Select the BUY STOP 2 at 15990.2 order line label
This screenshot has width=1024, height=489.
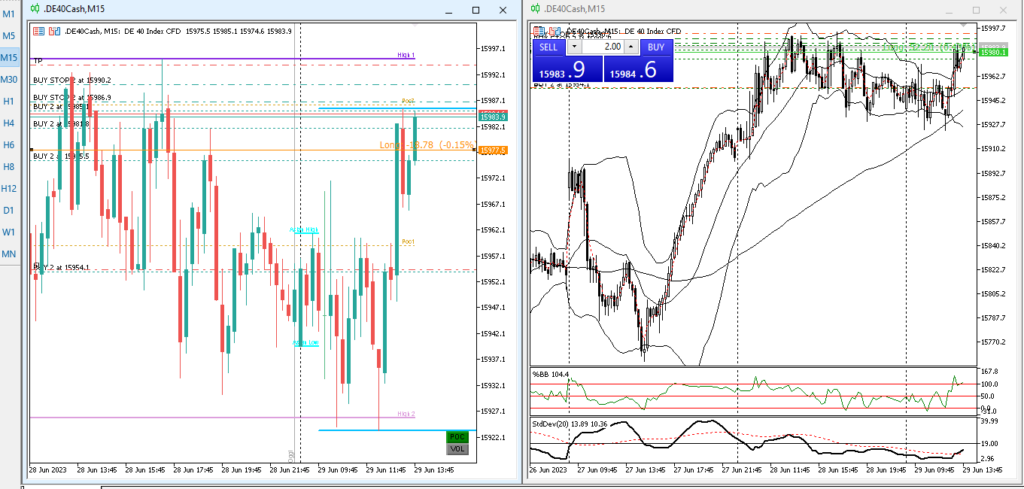click(x=72, y=80)
